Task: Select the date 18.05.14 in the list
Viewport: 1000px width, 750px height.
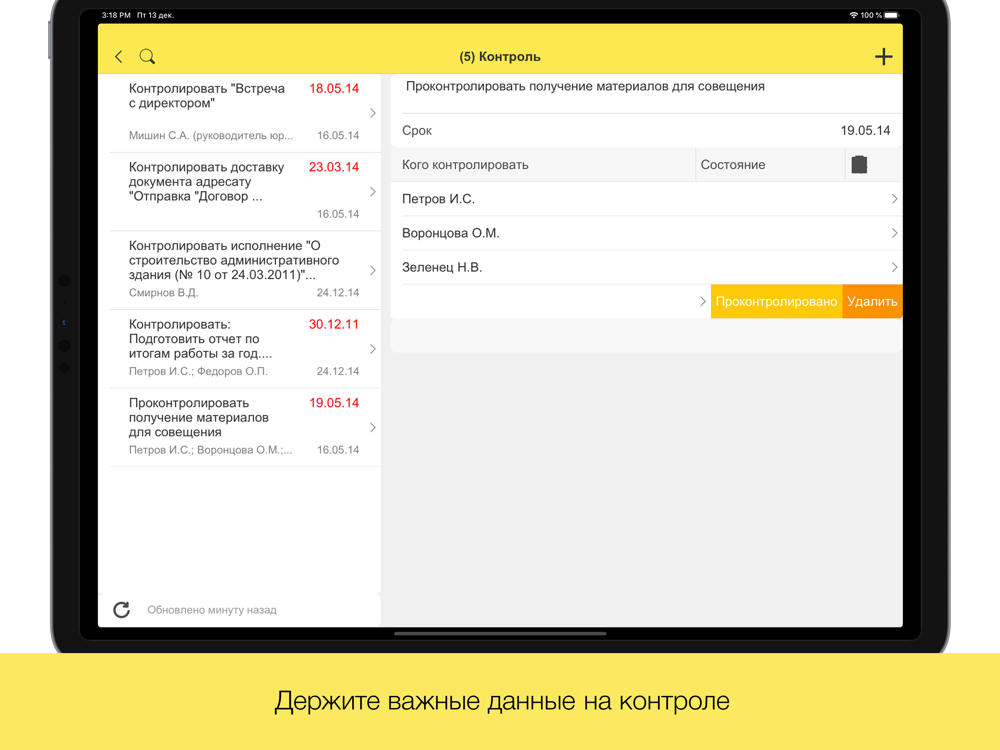Action: click(334, 89)
